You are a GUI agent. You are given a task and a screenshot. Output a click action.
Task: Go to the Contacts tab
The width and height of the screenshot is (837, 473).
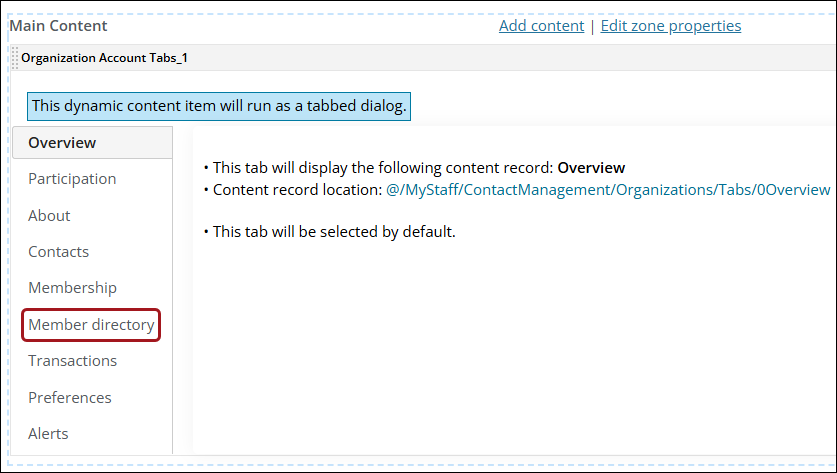(58, 252)
